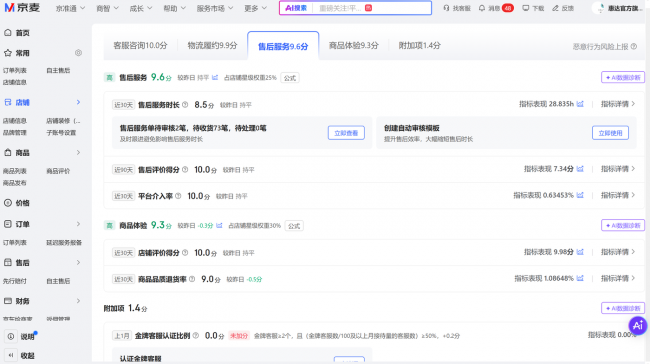The width and height of the screenshot is (650, 364).
Task: Click AI数据诊断 button for 商品体验
Action: point(623,226)
